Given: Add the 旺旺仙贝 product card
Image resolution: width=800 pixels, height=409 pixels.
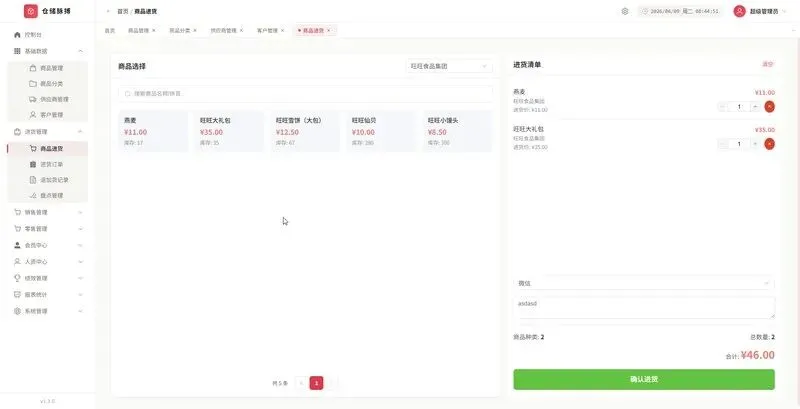Looking at the screenshot, I should pyautogui.click(x=381, y=131).
